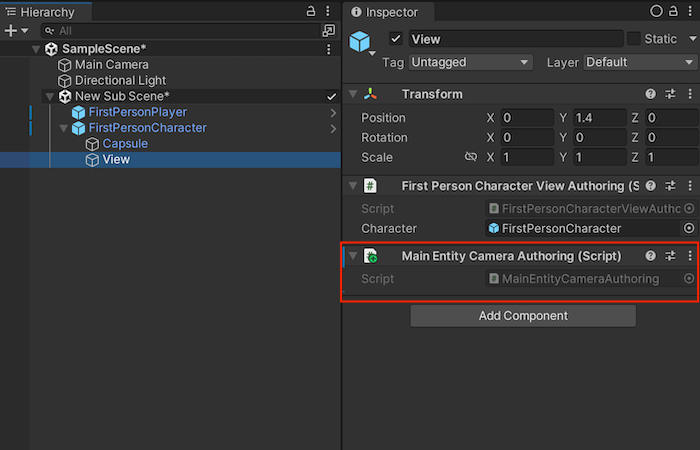Viewport: 700px width, 450px height.
Task: Open the plus create-object dropdown in Hierarchy
Action: (x=14, y=31)
